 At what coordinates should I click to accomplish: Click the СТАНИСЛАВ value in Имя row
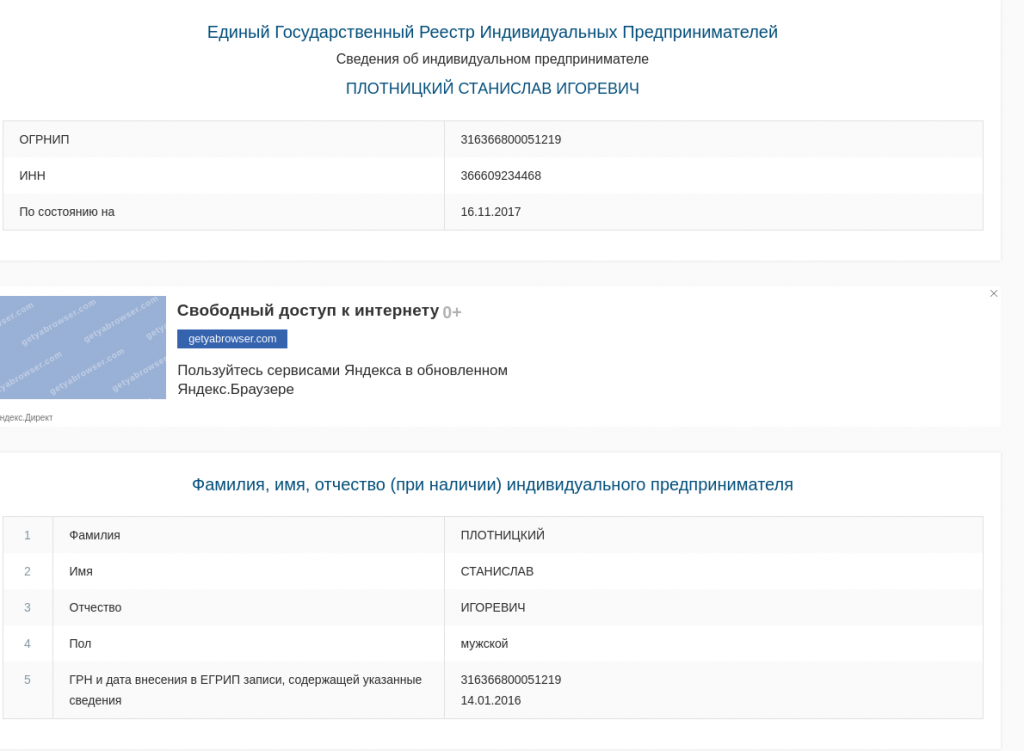pyautogui.click(x=497, y=571)
